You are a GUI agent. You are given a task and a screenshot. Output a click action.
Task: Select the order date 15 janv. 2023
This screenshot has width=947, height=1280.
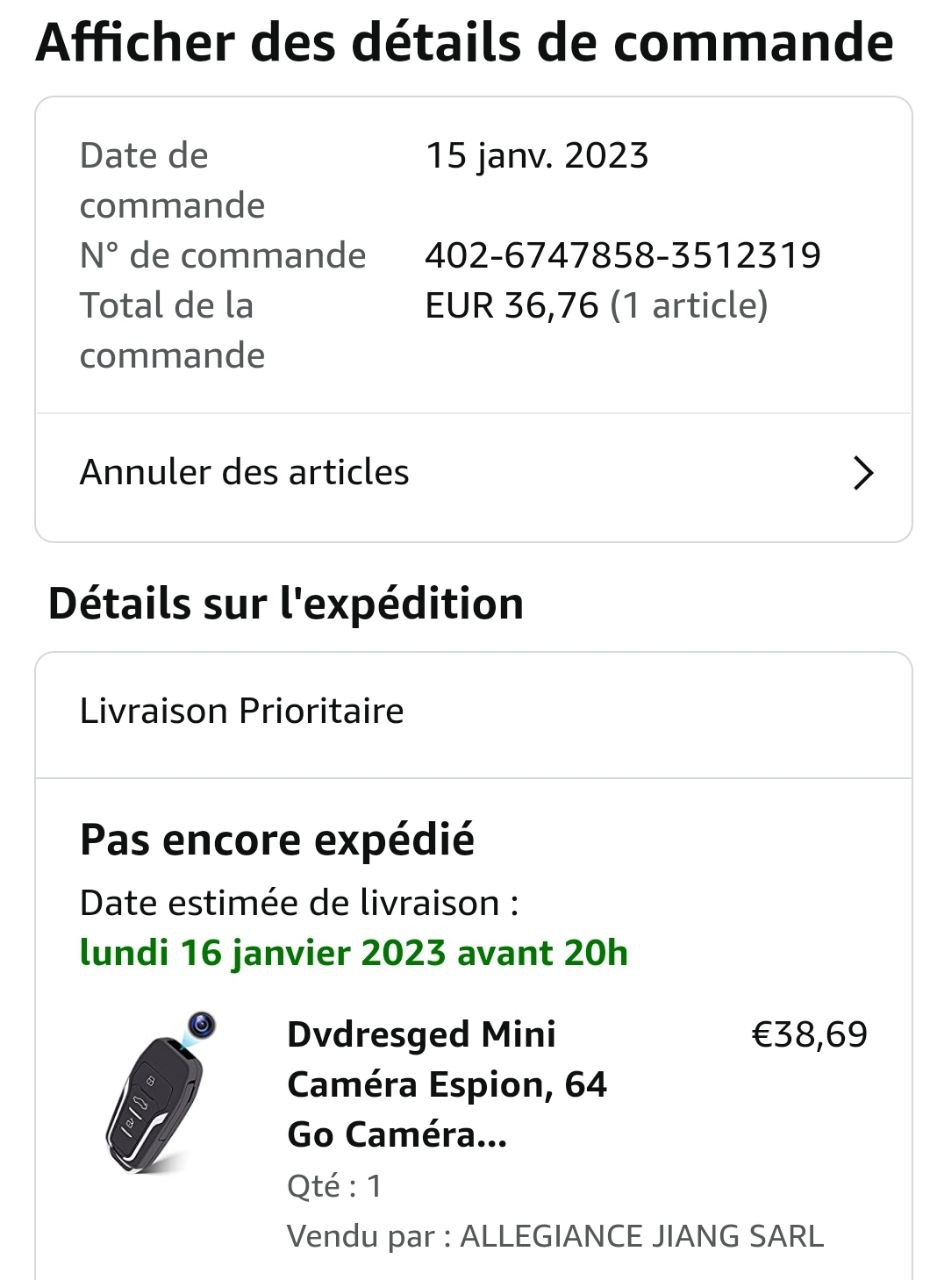click(537, 156)
